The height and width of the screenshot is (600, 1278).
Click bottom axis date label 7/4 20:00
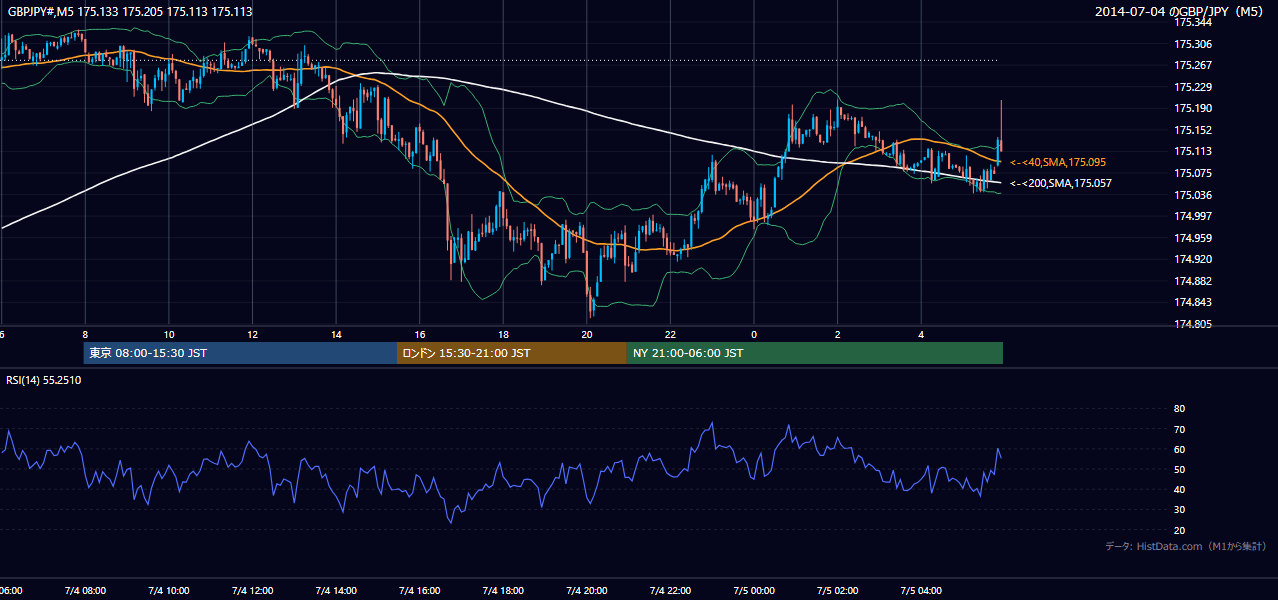[587, 590]
